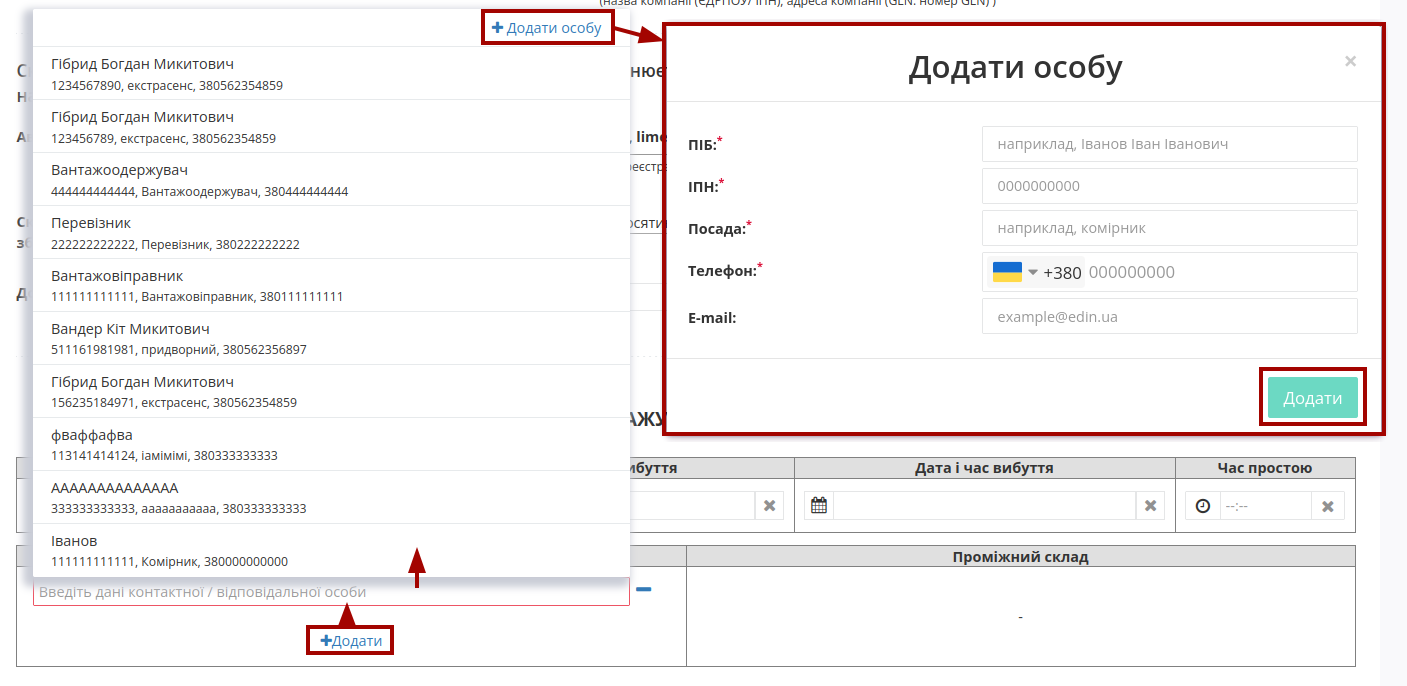
Task: Click the Додати особу dialog title
Action: tap(1015, 67)
